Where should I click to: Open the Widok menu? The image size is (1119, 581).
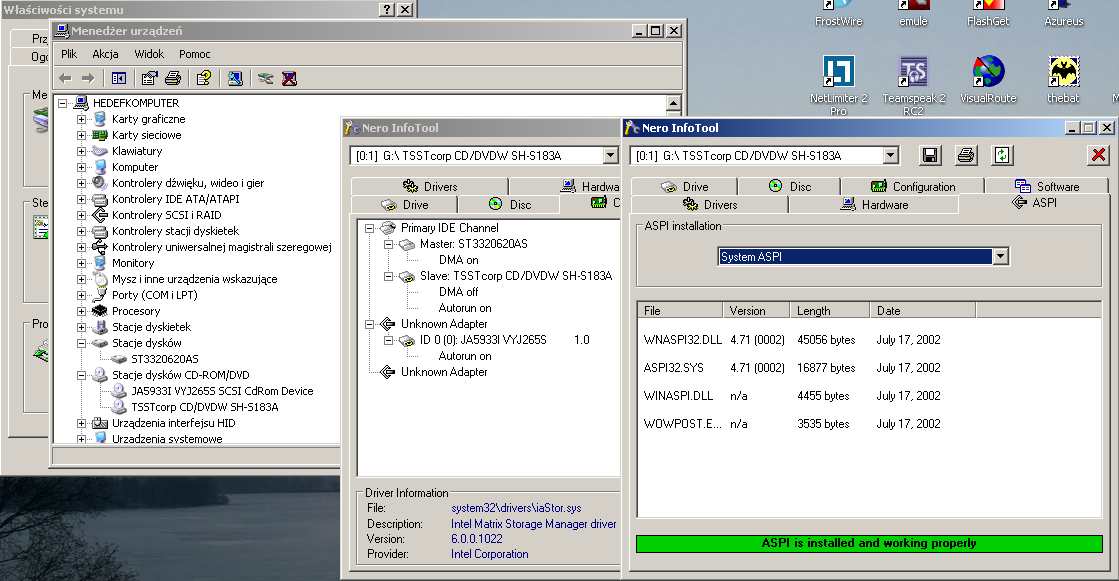(149, 54)
